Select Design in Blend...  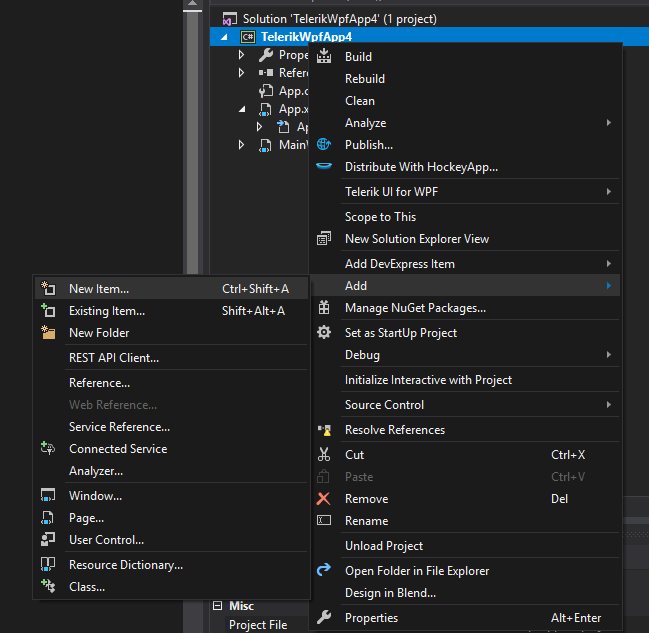point(466,592)
